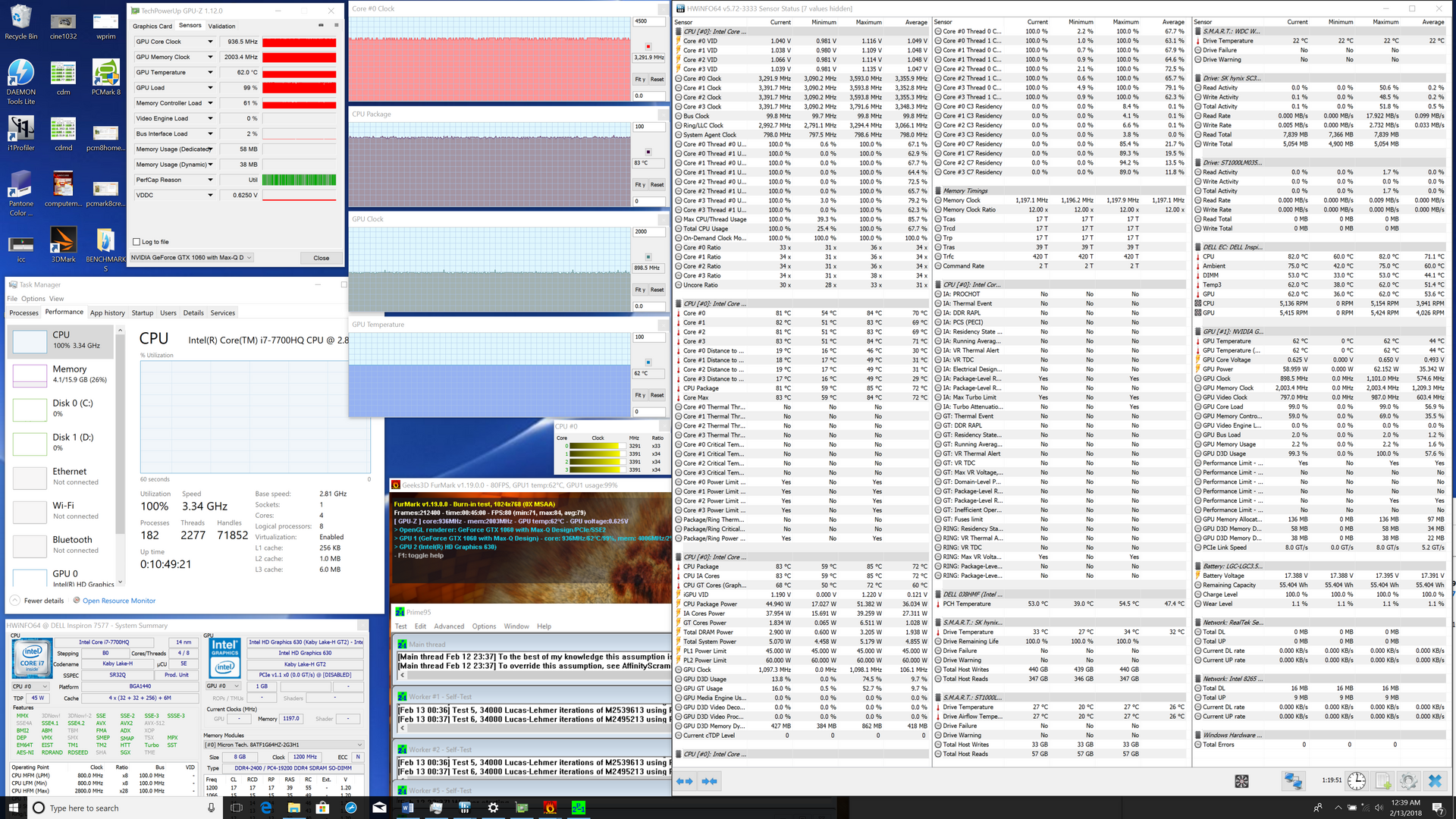Click the red color swatch on Core #0 Clock graph
The width and height of the screenshot is (1456, 819).
click(648, 46)
